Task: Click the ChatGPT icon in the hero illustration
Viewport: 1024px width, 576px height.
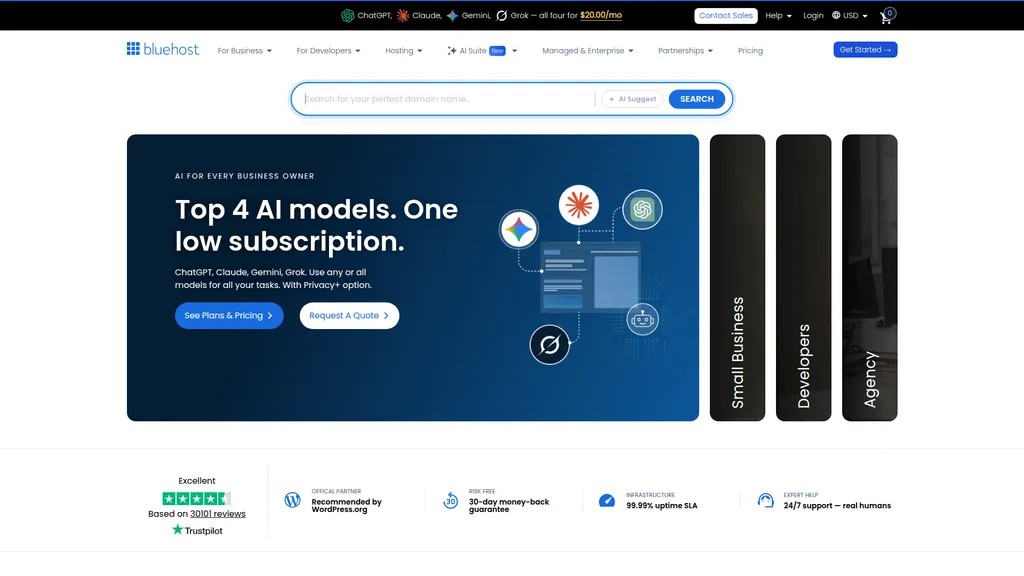Action: pos(643,210)
